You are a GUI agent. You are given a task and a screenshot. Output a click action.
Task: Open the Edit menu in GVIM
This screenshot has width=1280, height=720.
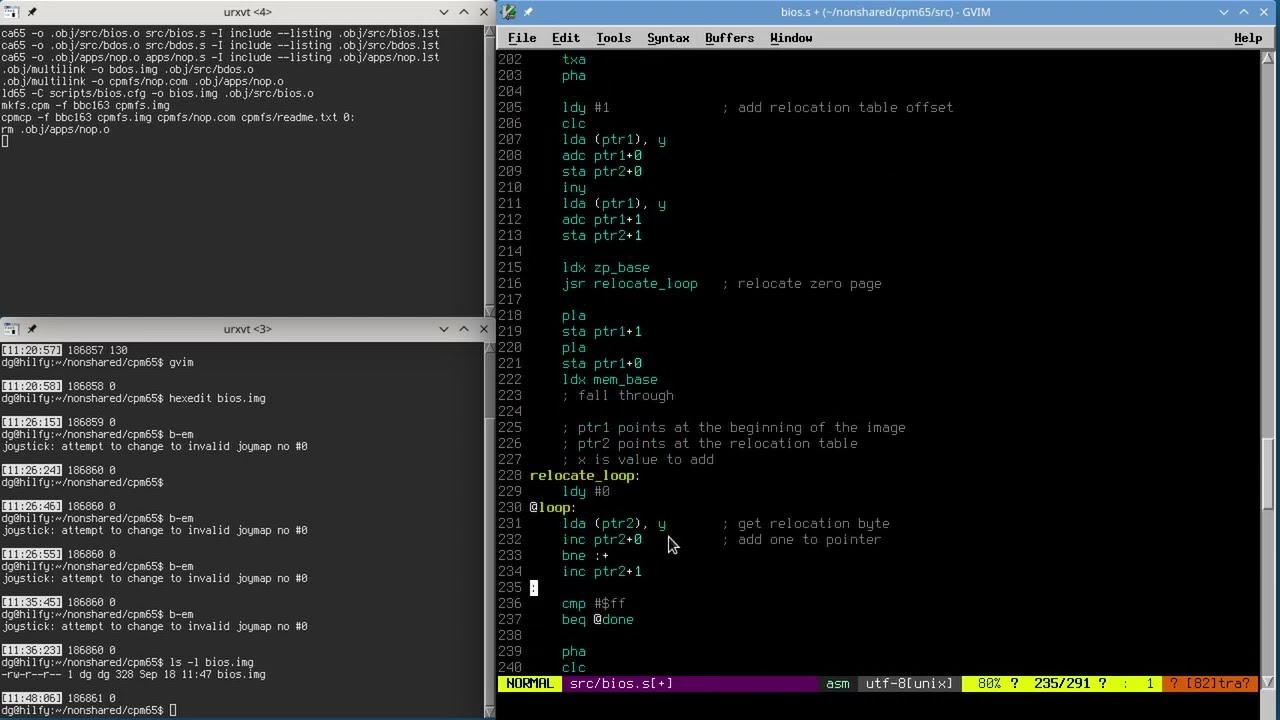[566, 38]
